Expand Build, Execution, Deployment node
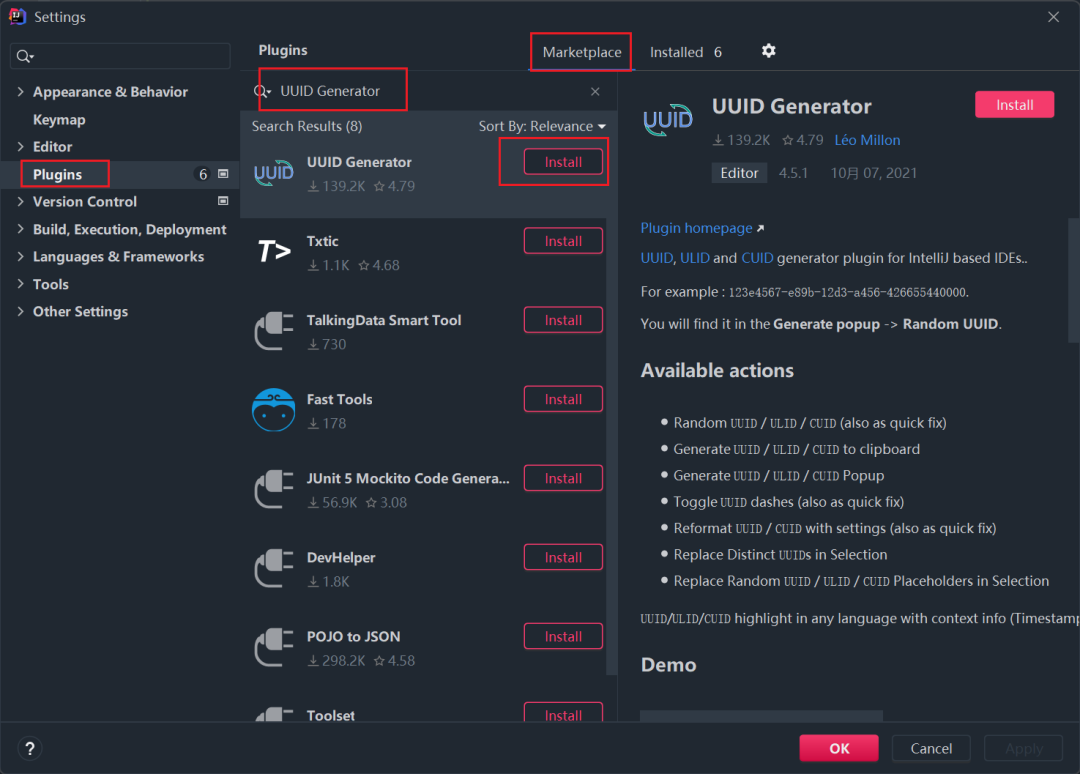Screen dimensions: 1080x774 20,229
